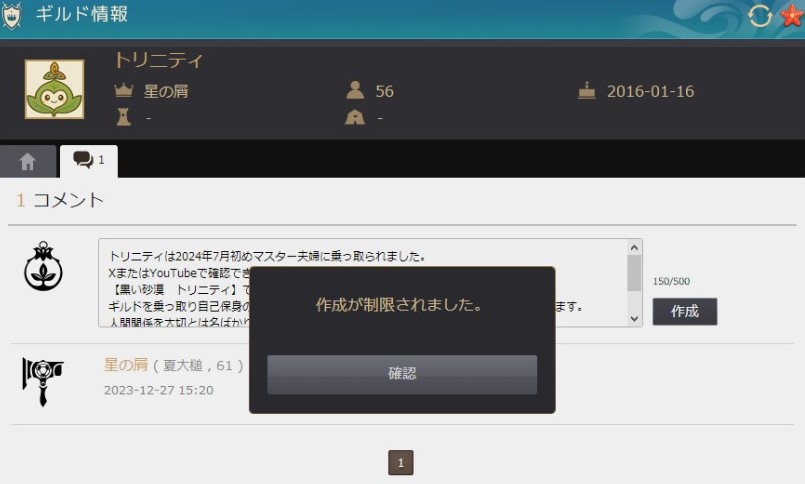Select the comments tab with speech bubble
The width and height of the screenshot is (805, 484).
[x=88, y=161]
